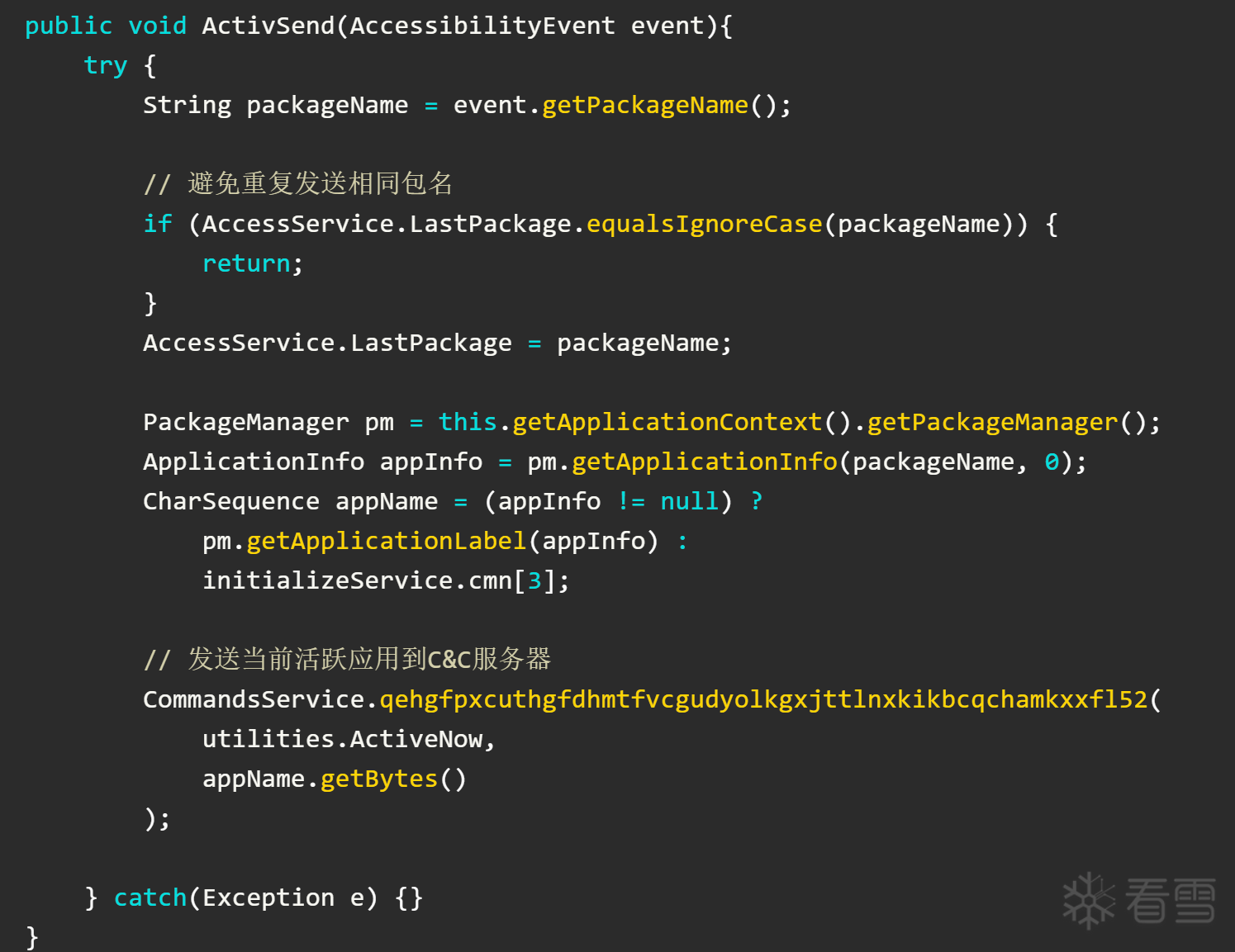Click the 'catch' keyword
The height and width of the screenshot is (952, 1235).
(x=150, y=898)
